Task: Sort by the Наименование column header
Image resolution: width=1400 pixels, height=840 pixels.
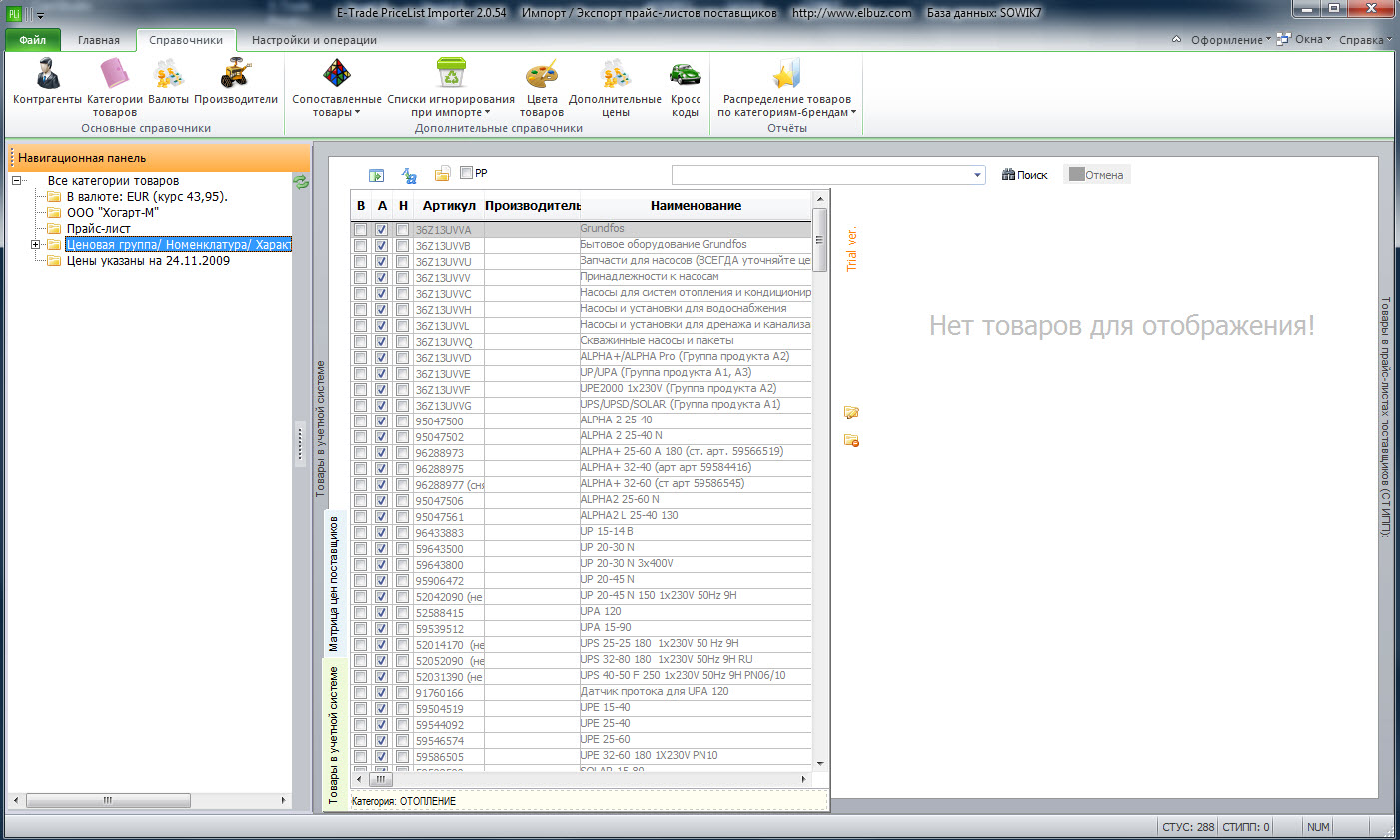Action: tap(696, 206)
